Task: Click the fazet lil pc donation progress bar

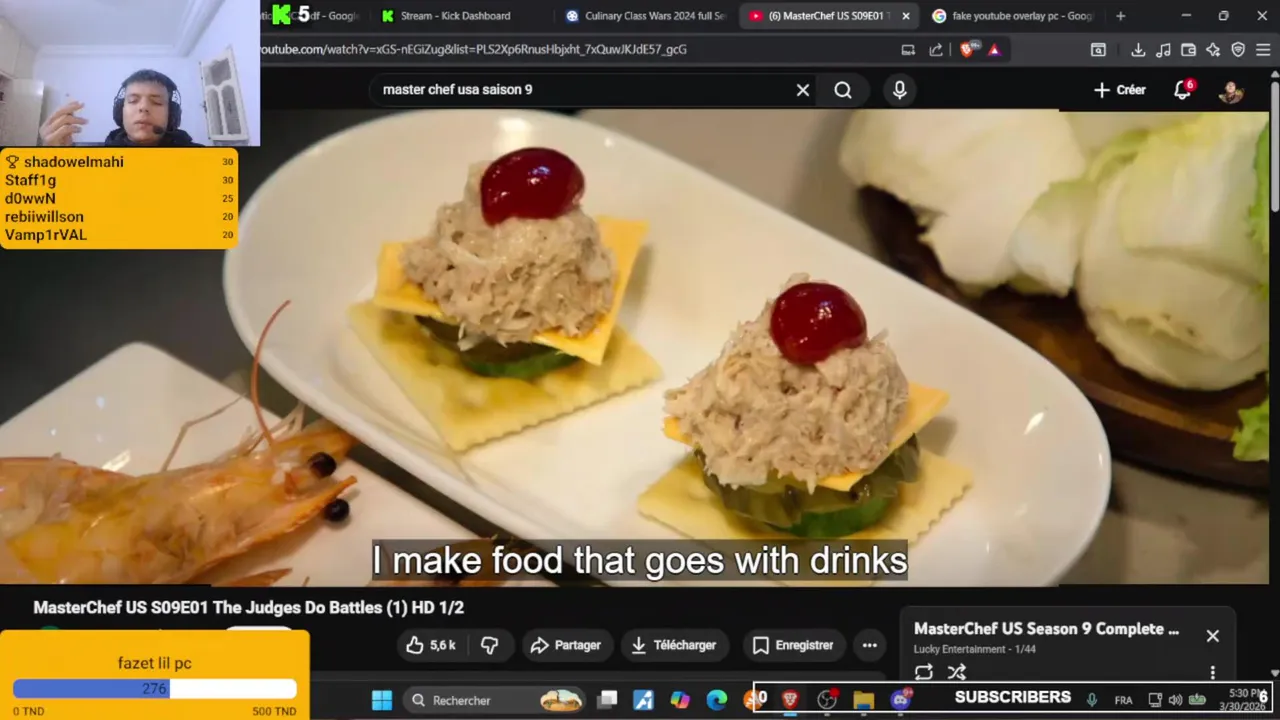Action: 155,689
